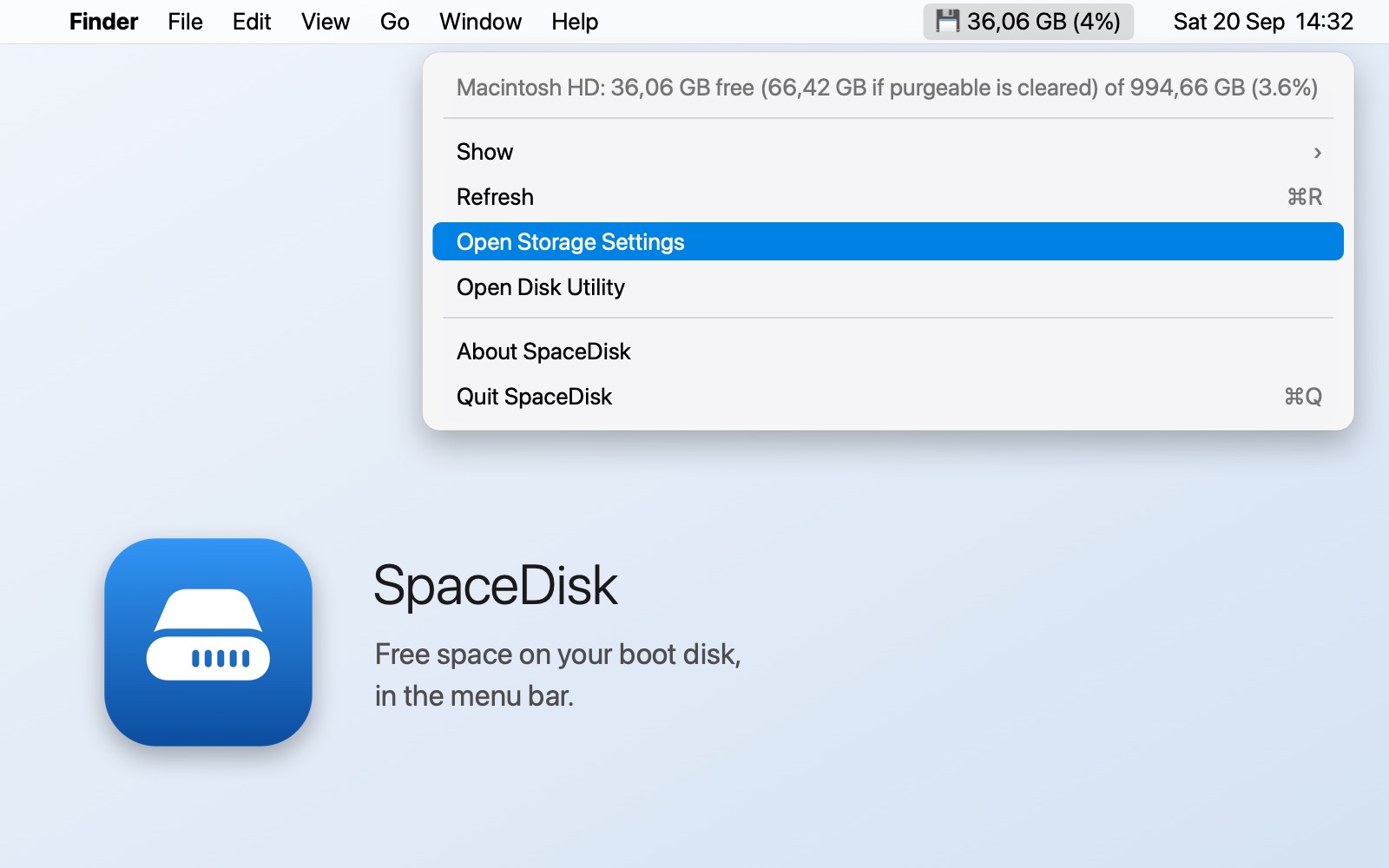Viewport: 1389px width, 868px height.
Task: Open the Edit menu
Action: [x=252, y=22]
